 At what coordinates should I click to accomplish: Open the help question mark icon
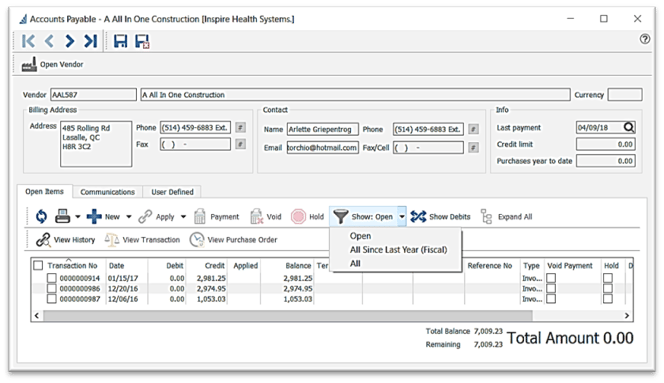pyautogui.click(x=645, y=39)
